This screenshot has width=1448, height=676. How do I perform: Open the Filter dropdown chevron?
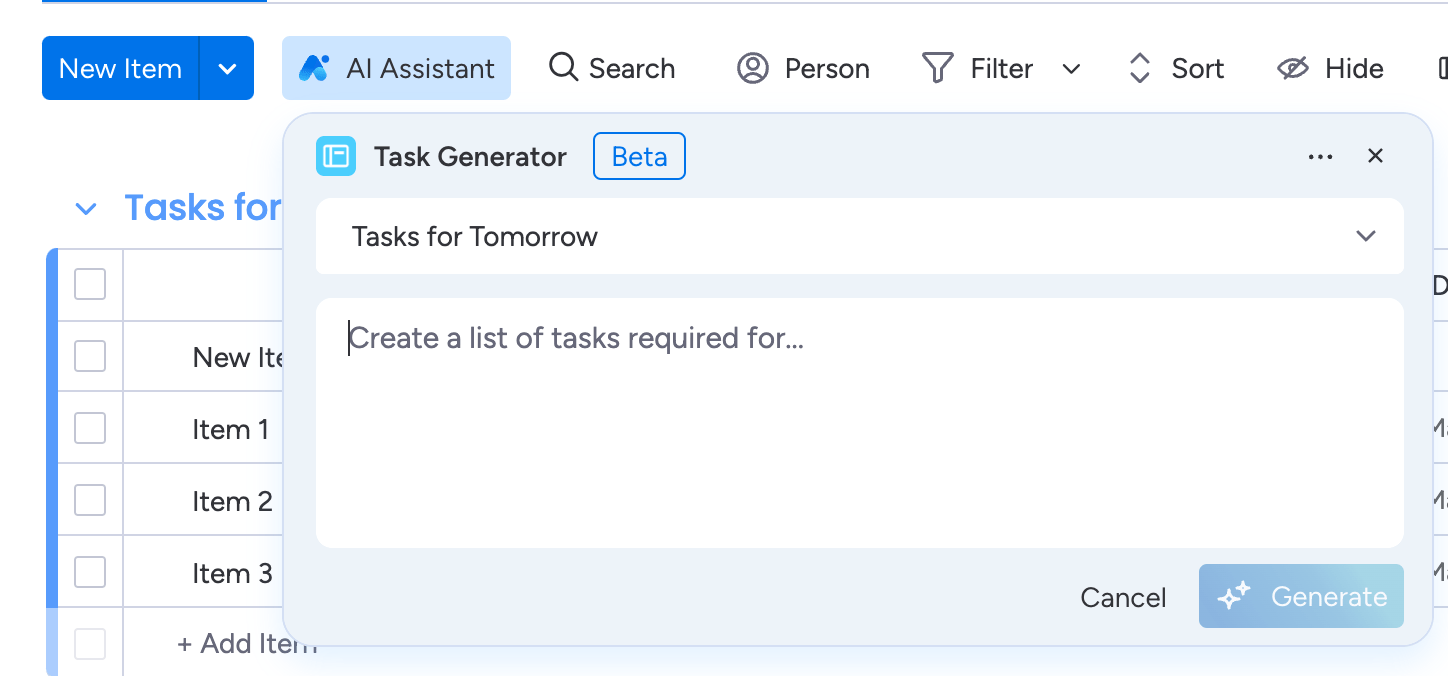click(1071, 68)
